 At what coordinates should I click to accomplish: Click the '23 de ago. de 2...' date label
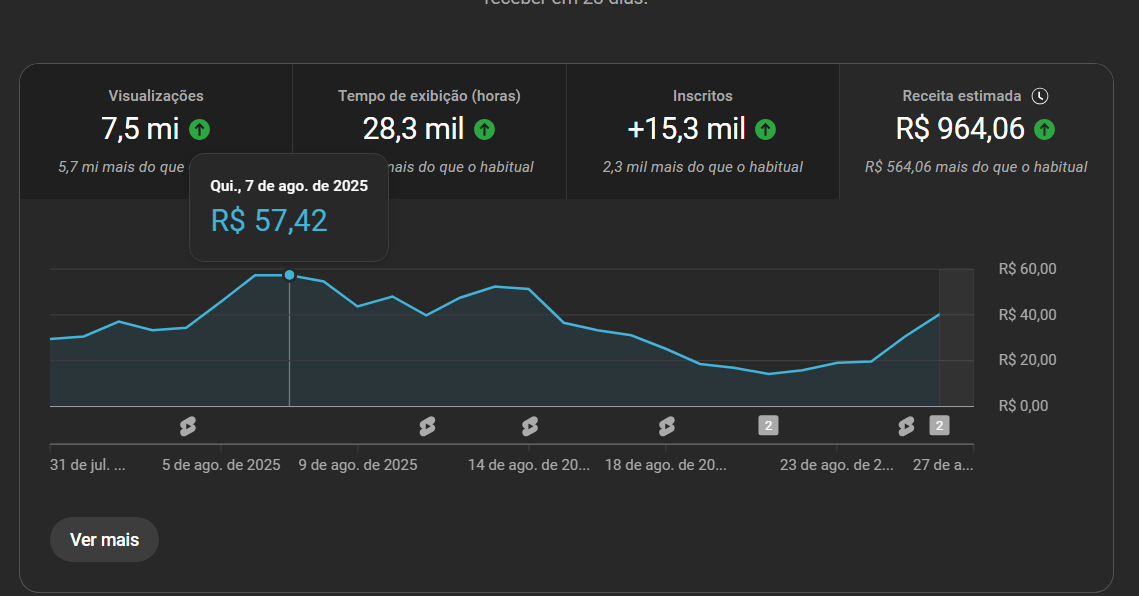[x=837, y=465]
